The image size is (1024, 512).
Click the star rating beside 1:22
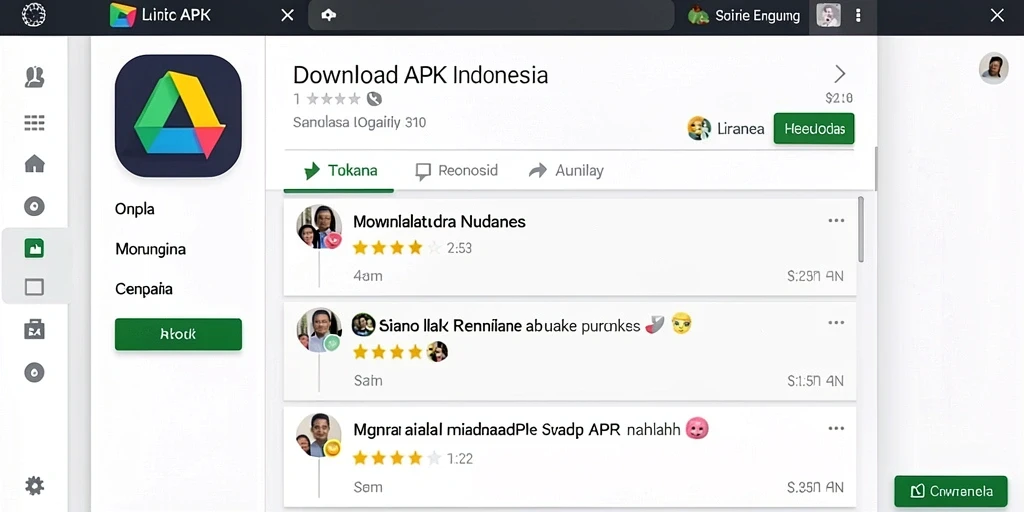click(x=396, y=458)
